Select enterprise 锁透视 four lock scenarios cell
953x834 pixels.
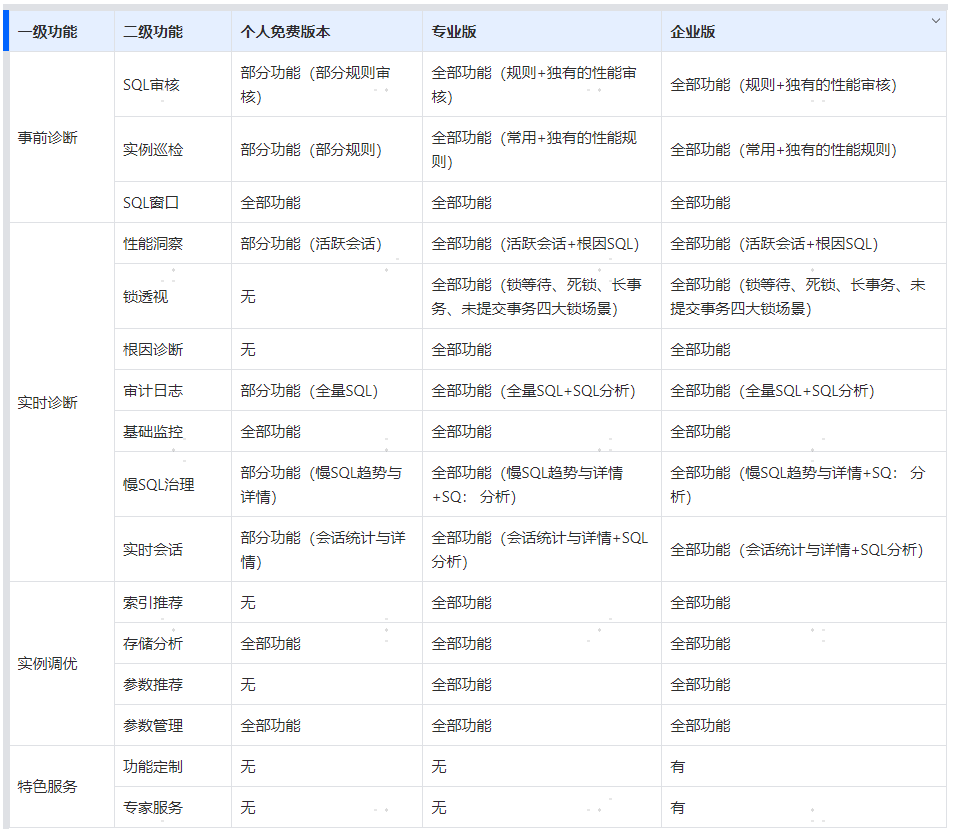(x=803, y=297)
